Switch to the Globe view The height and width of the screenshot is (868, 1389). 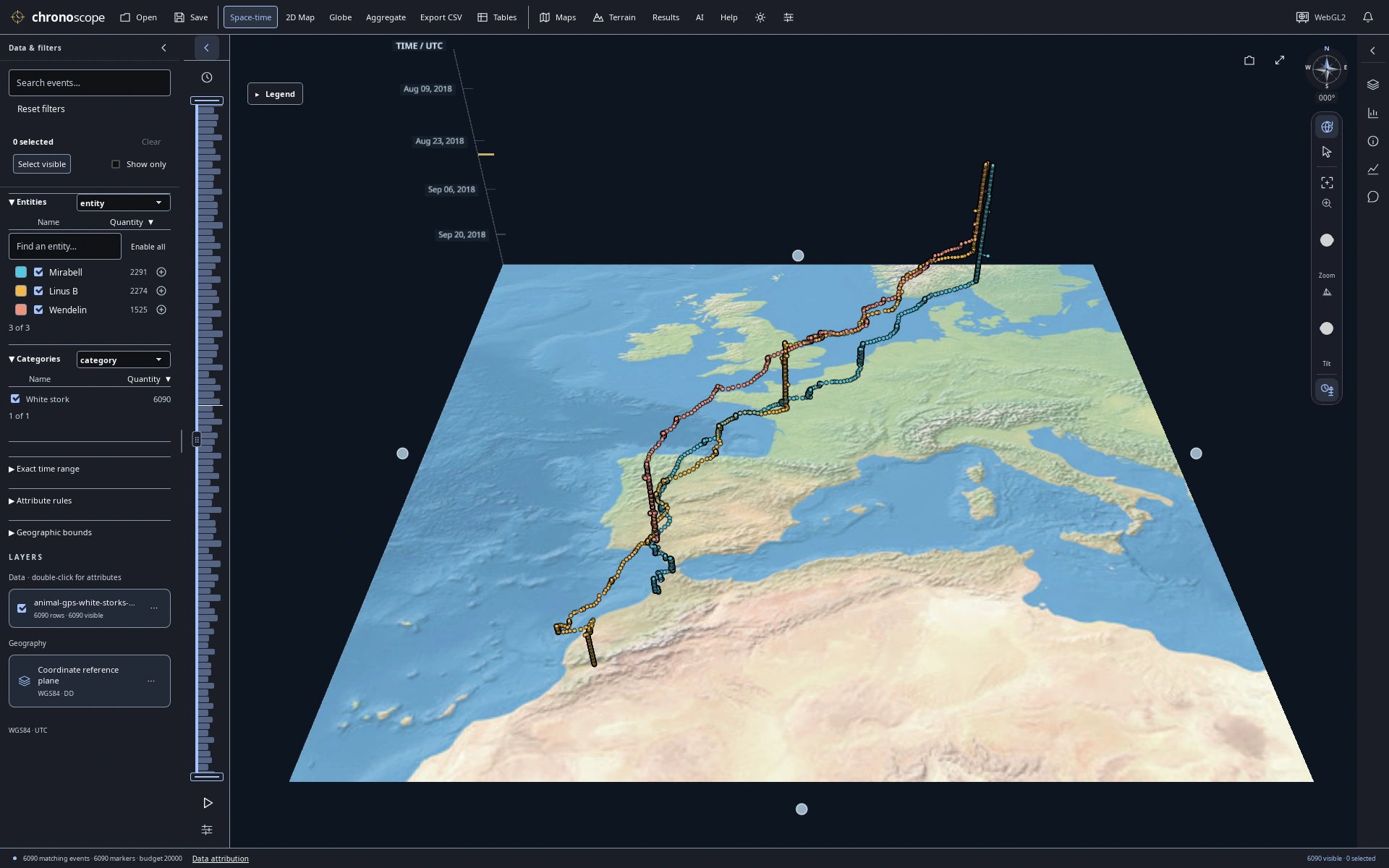(340, 17)
